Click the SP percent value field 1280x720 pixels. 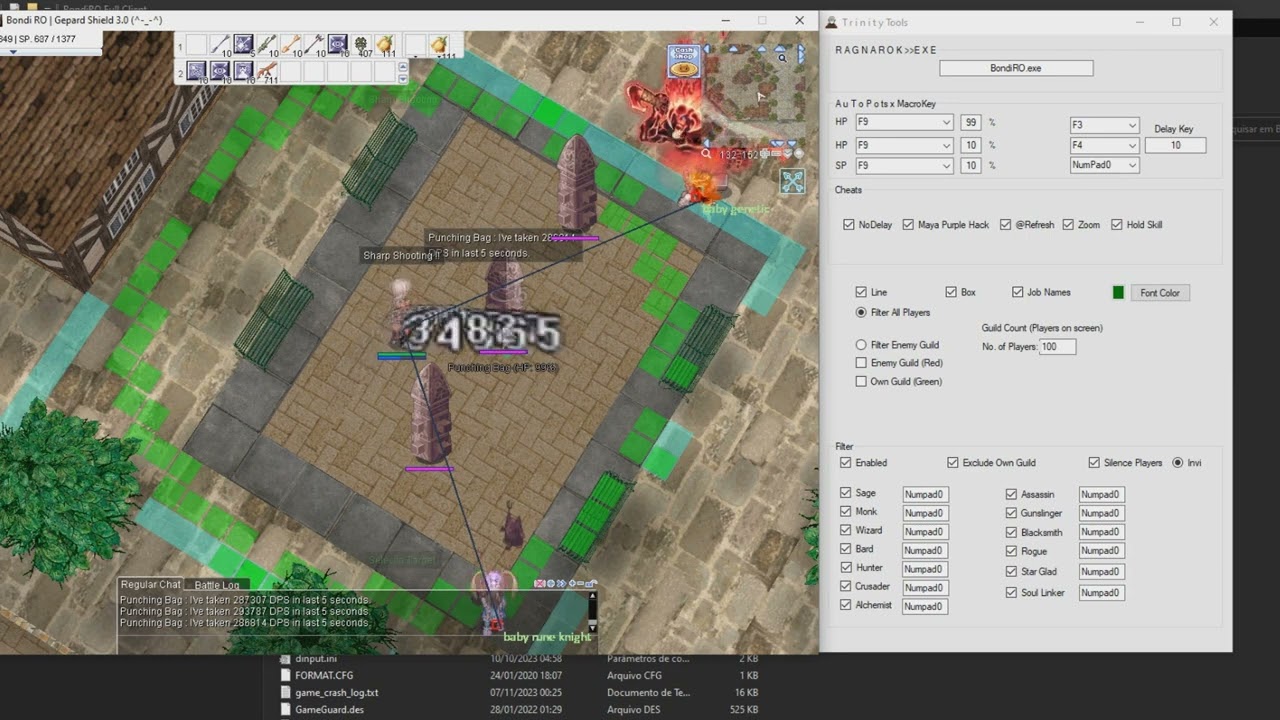[x=970, y=165]
